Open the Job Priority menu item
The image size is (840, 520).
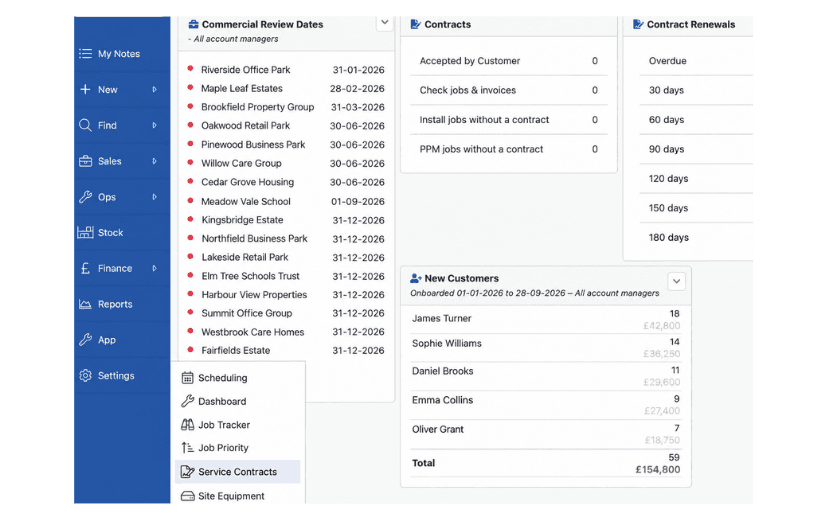point(237,448)
